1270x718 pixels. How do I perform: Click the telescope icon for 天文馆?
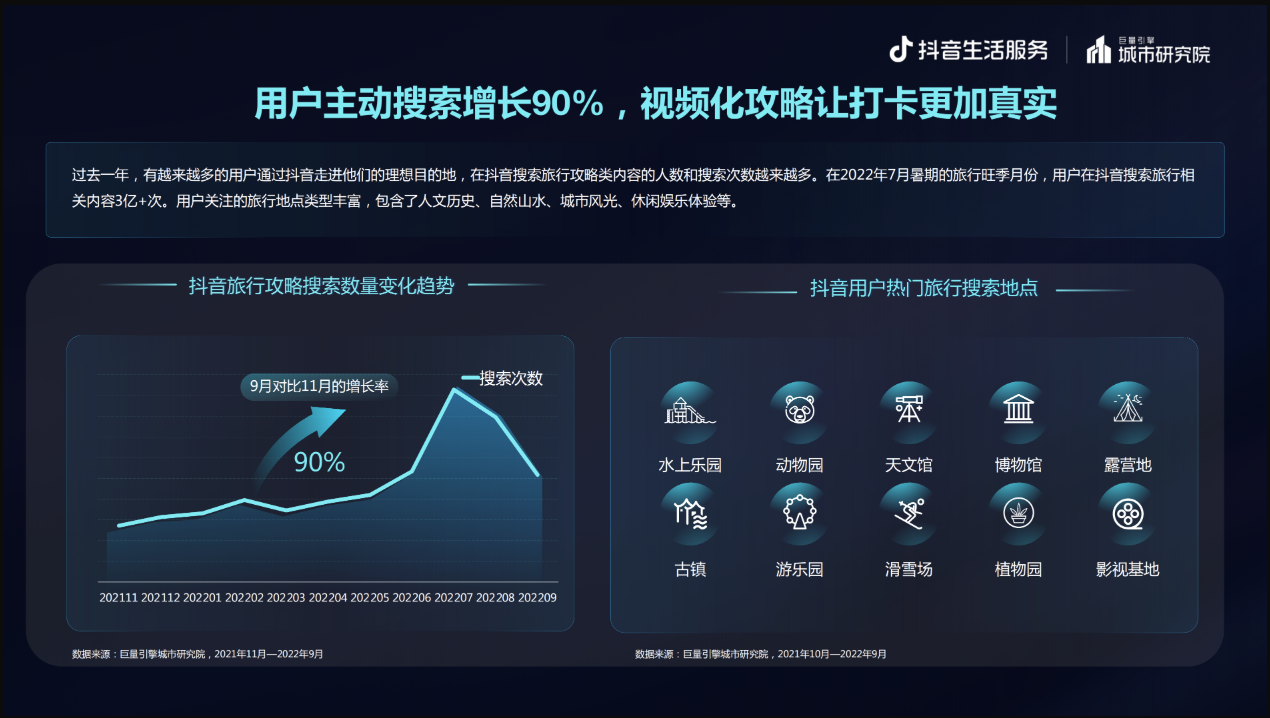[909, 410]
